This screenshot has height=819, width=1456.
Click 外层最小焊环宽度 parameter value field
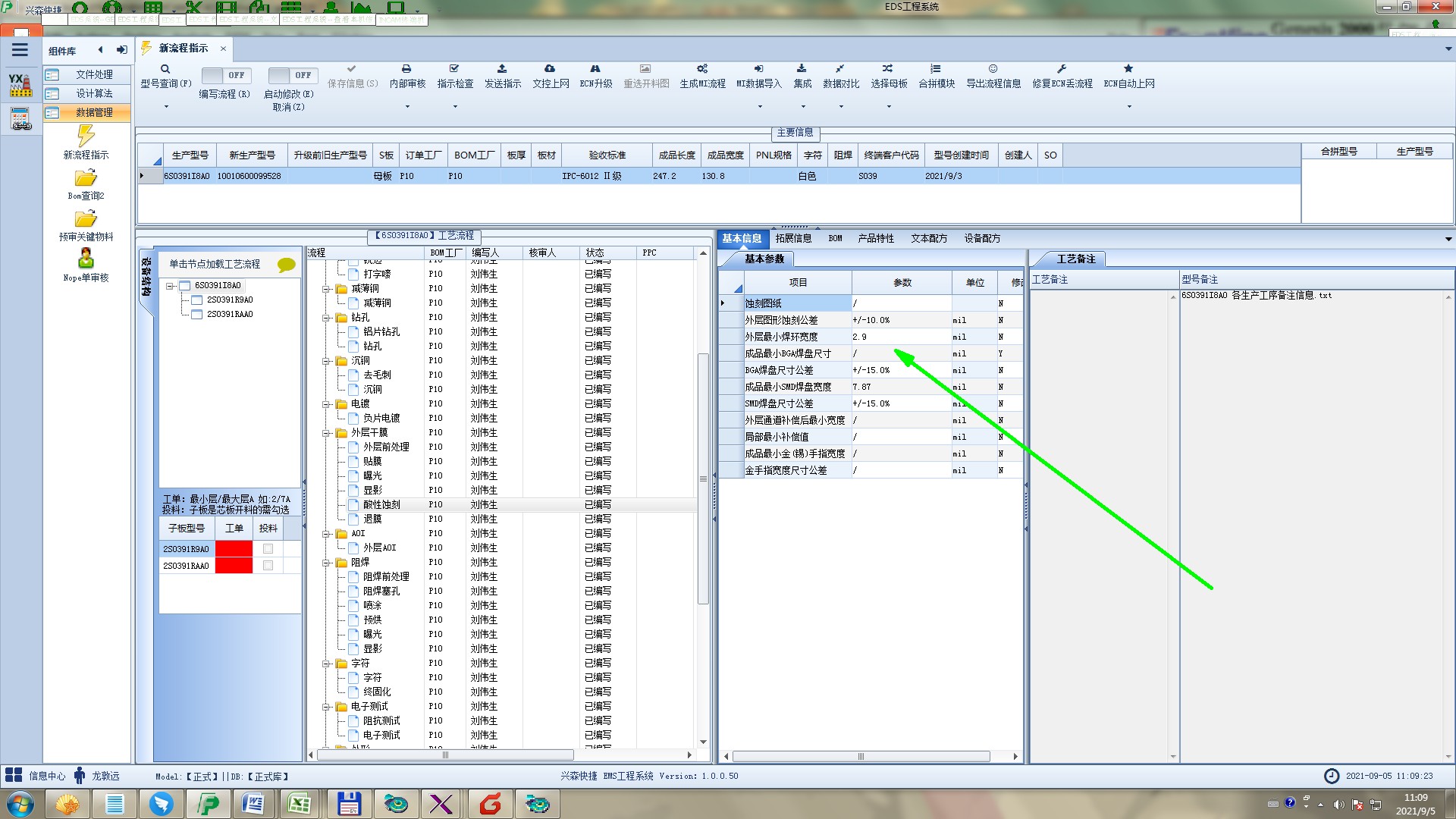[901, 337]
